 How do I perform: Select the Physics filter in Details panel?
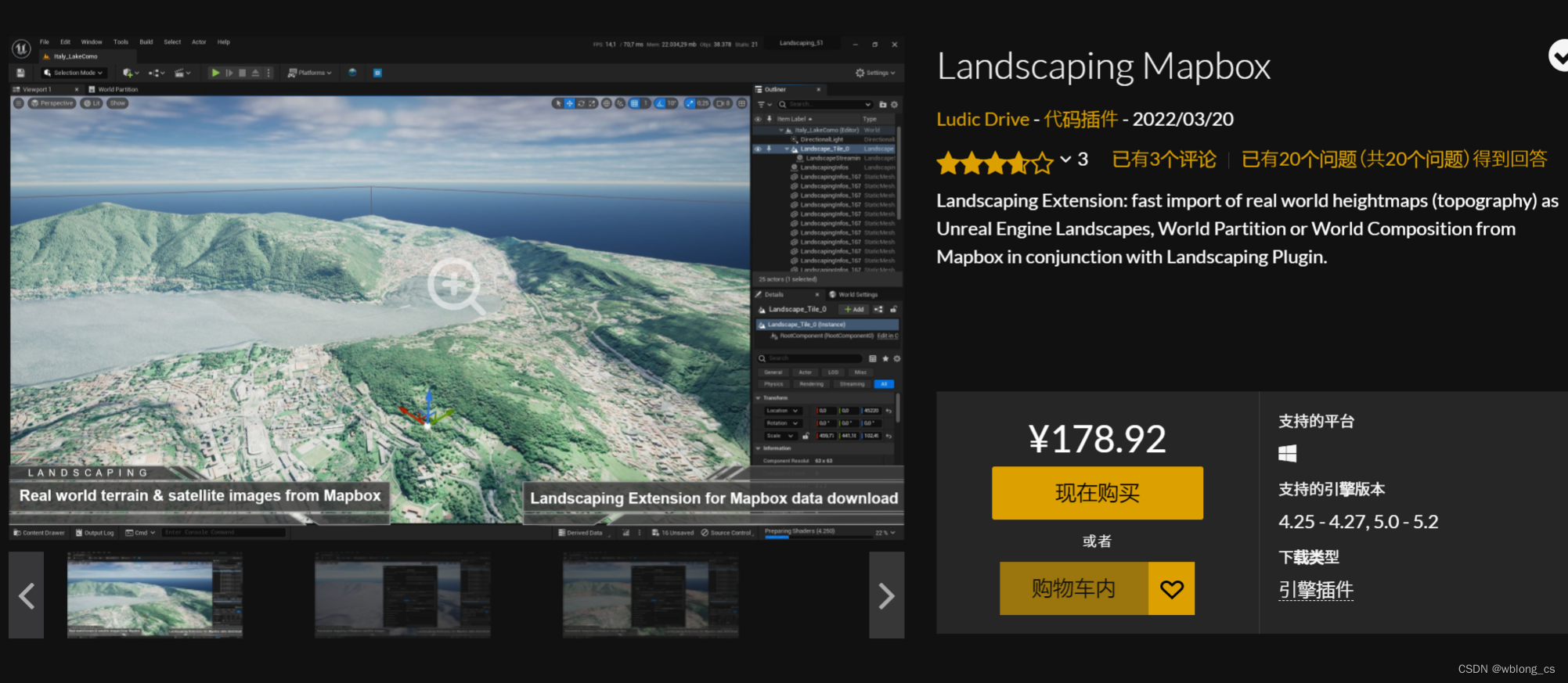pos(773,384)
